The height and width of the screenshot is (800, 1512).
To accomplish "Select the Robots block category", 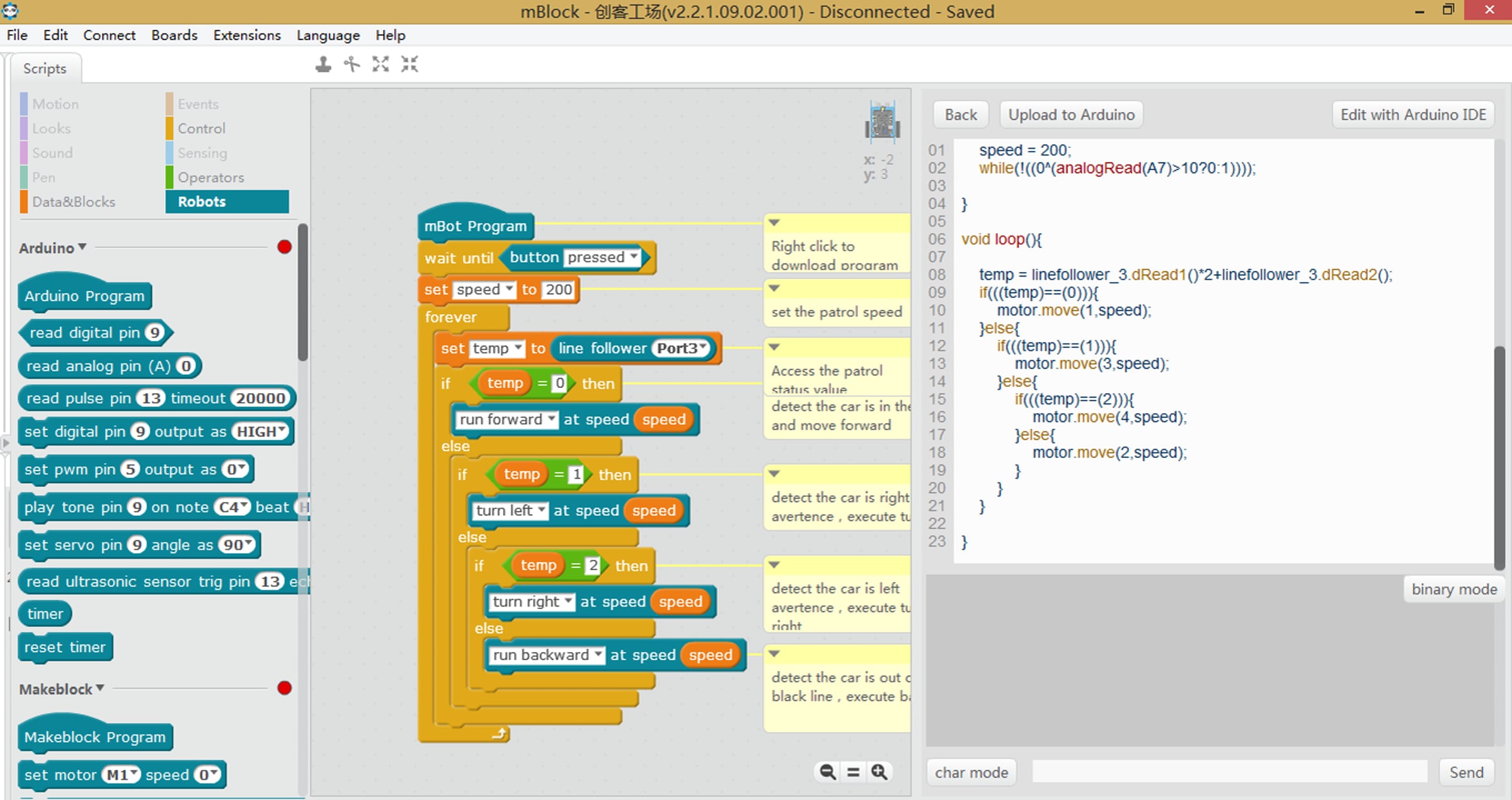I will coord(227,202).
